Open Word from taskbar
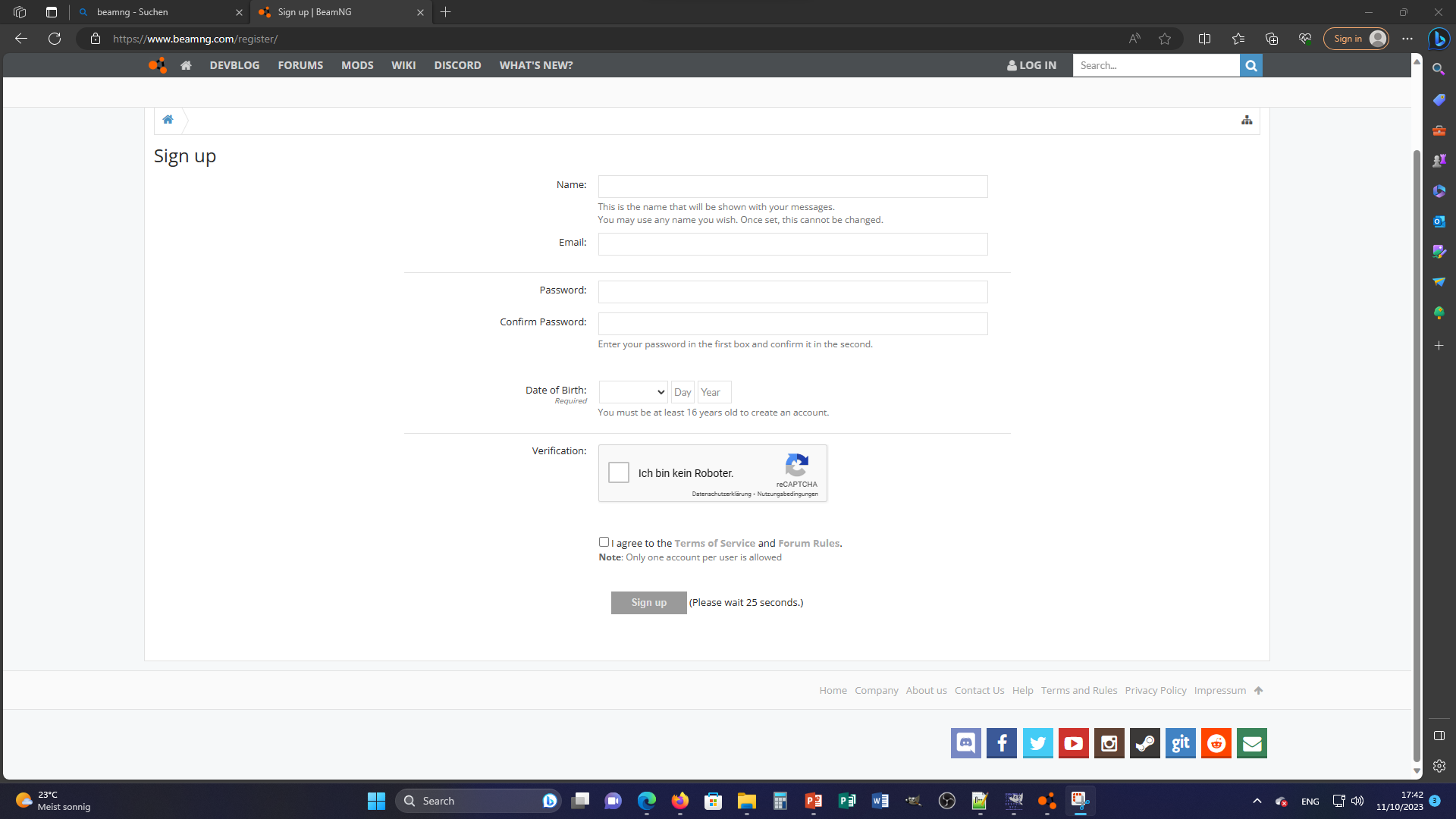Image resolution: width=1456 pixels, height=819 pixels. (x=880, y=801)
